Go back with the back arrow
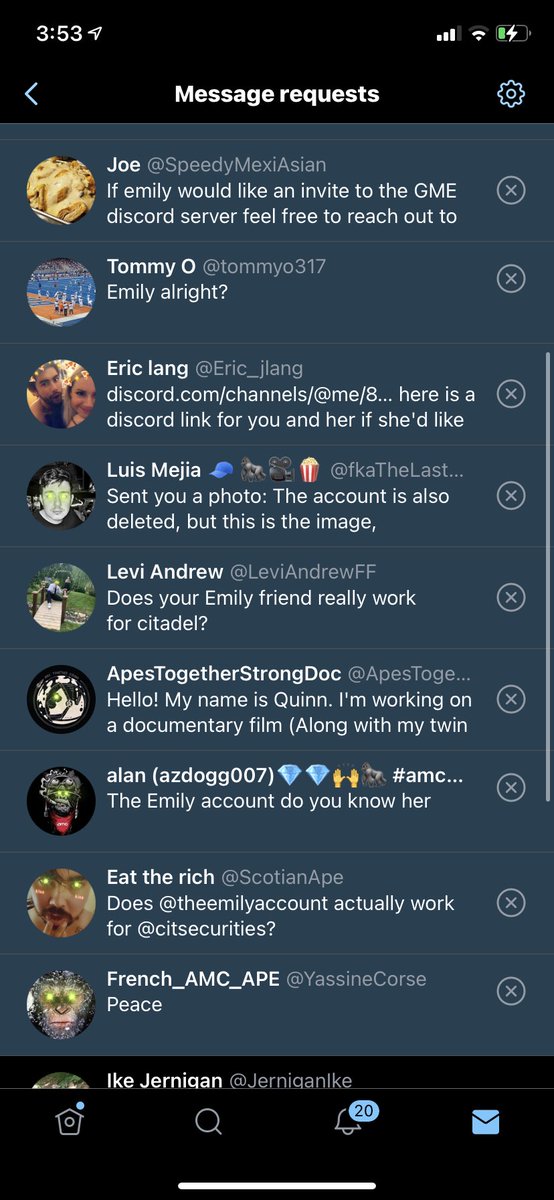The image size is (554, 1200). tap(31, 94)
